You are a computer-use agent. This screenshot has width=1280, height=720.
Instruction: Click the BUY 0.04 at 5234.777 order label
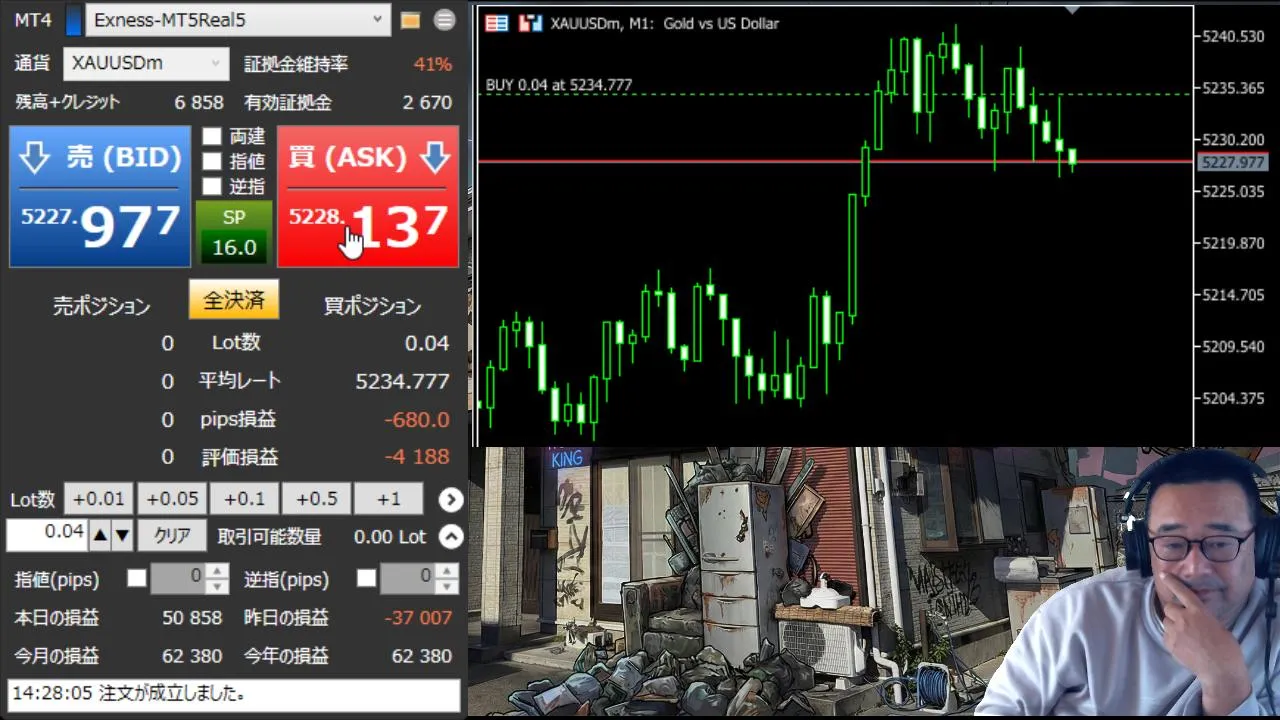point(559,85)
